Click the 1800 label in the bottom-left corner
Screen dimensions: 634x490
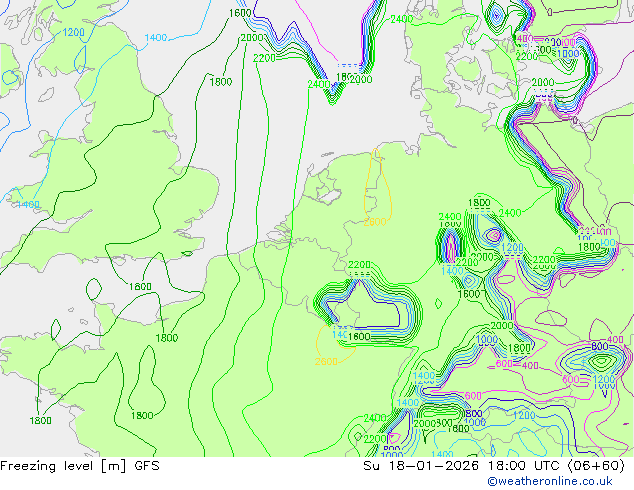tap(40, 420)
